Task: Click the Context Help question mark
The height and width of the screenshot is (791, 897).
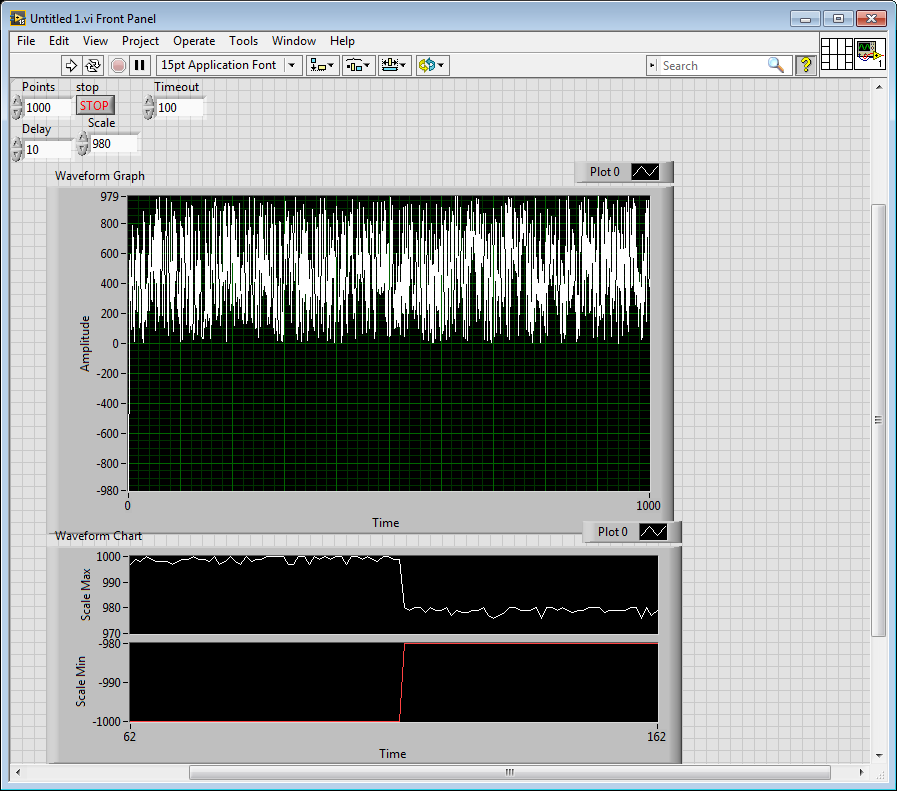Action: tap(805, 65)
